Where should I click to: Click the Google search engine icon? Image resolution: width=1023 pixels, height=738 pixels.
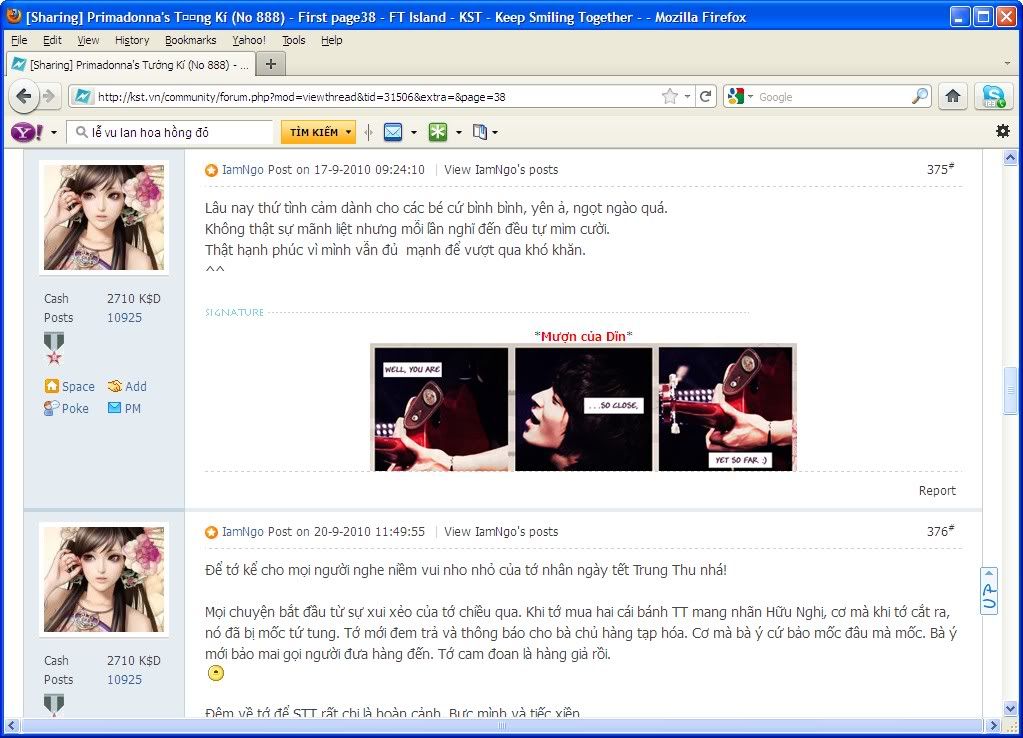click(x=736, y=97)
